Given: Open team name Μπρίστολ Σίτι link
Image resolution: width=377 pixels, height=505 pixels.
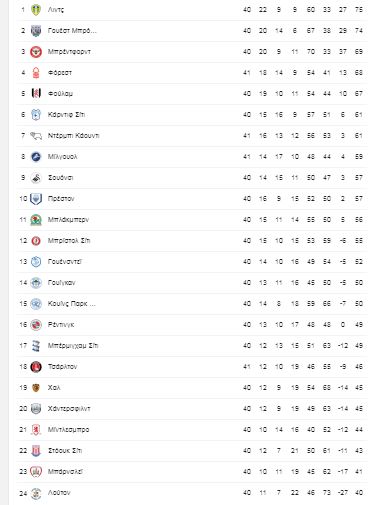Looking at the screenshot, I should [x=69, y=241].
